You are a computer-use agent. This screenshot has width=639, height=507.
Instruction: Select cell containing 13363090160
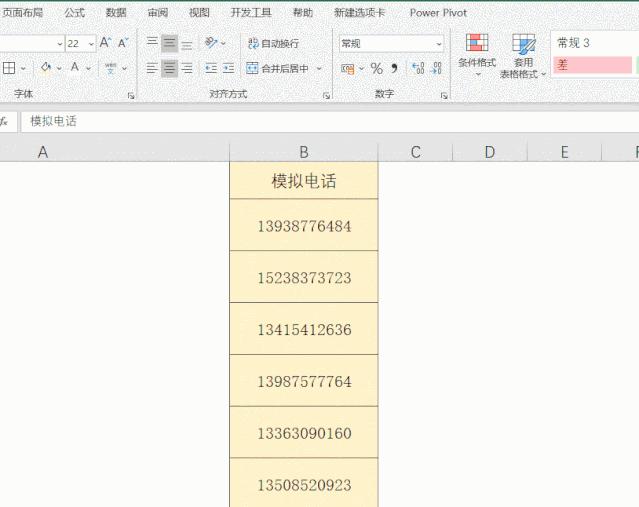tap(304, 432)
